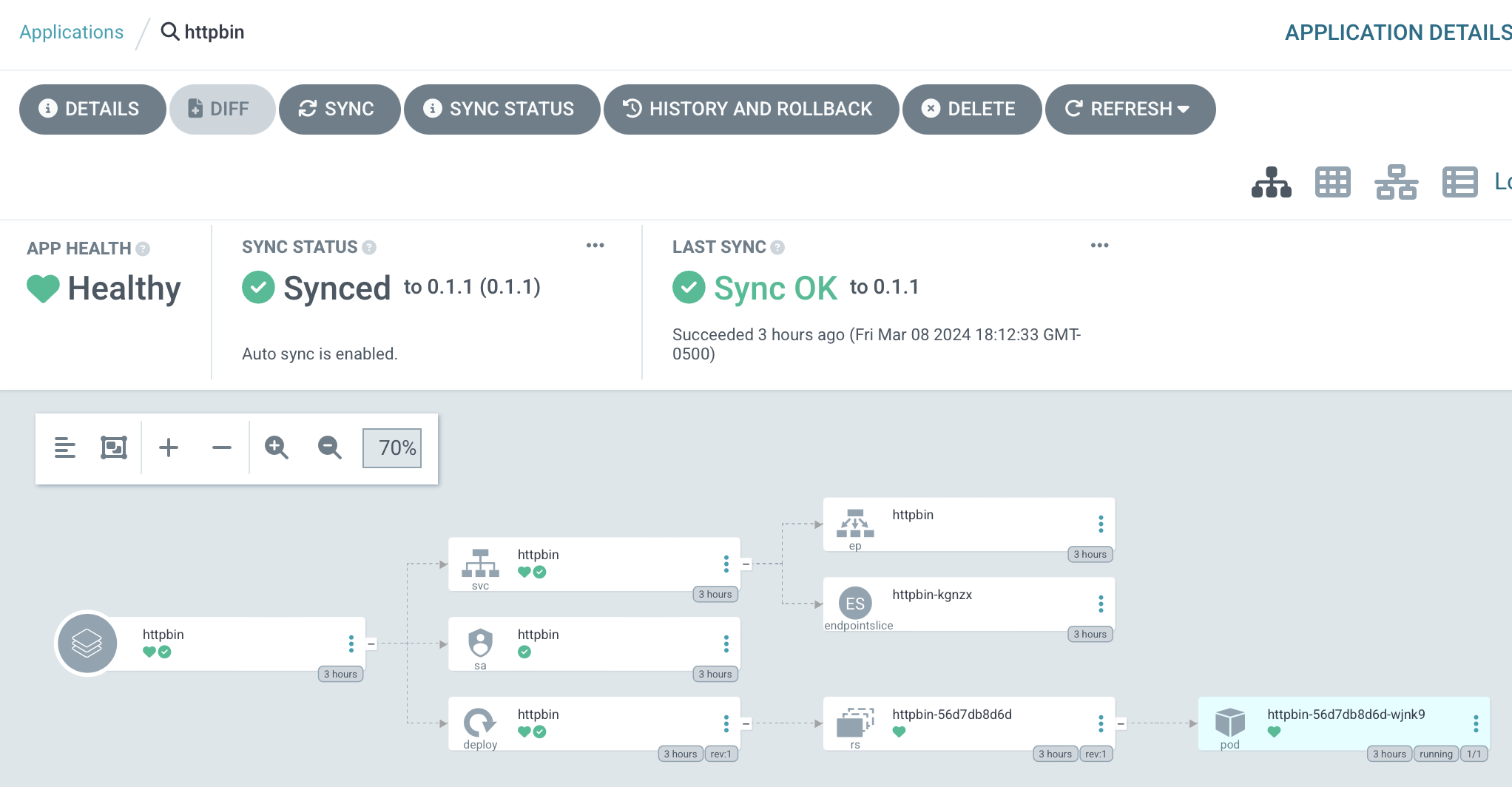The image size is (1512, 787).
Task: Click the compact nodes layout icon
Action: (x=65, y=447)
